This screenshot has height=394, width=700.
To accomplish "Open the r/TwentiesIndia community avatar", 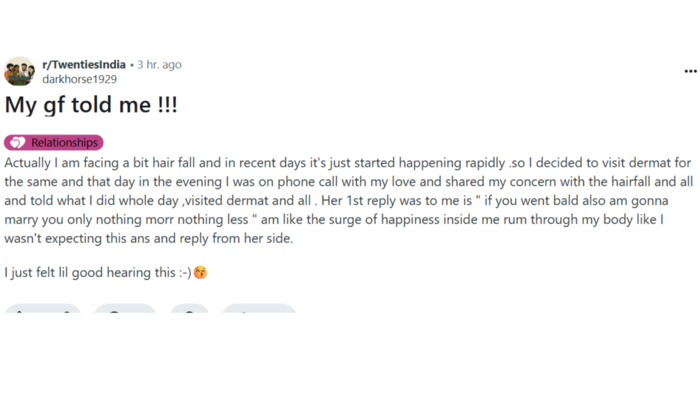I will pyautogui.click(x=19, y=71).
